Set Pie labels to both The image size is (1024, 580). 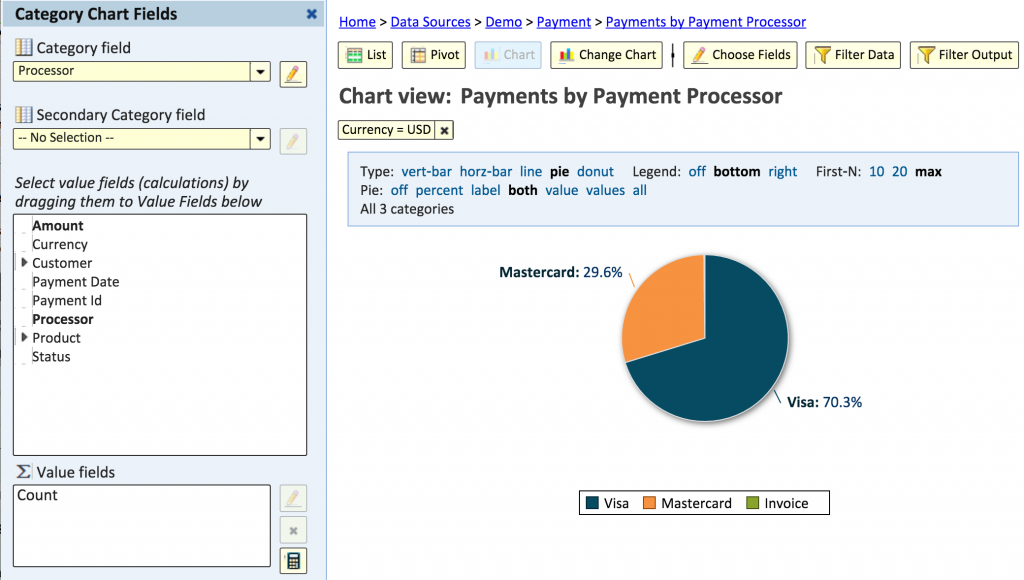click(x=523, y=190)
